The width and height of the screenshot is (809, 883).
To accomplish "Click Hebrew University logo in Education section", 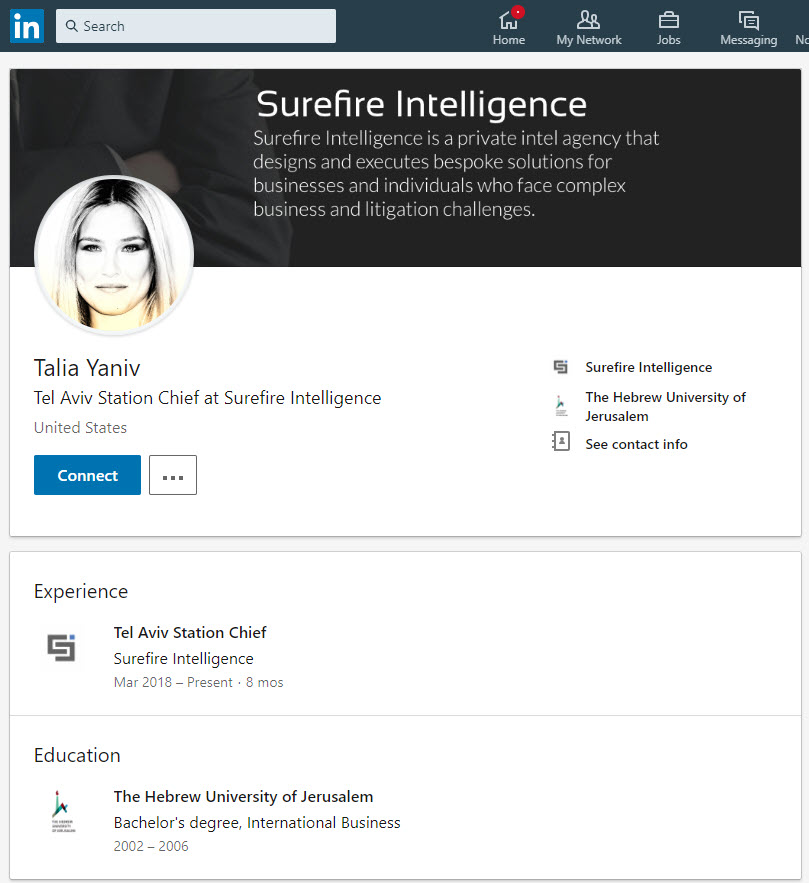I will tap(61, 811).
